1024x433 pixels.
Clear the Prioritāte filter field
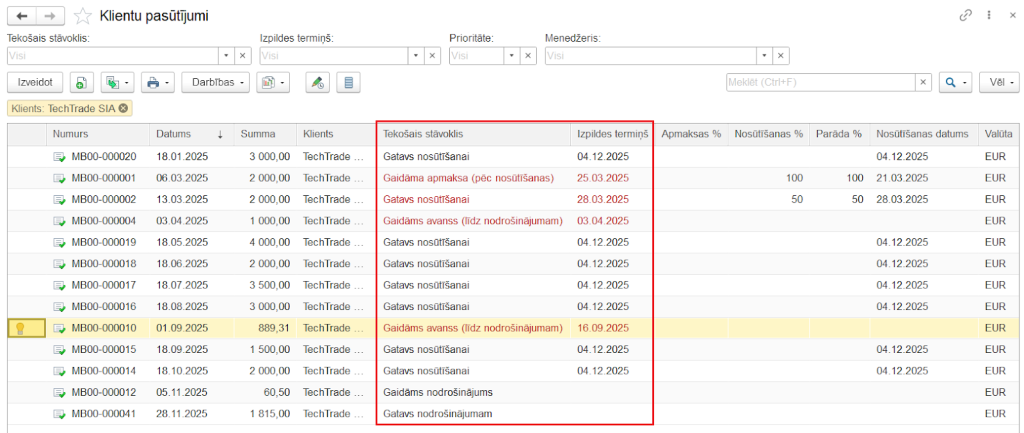(528, 56)
